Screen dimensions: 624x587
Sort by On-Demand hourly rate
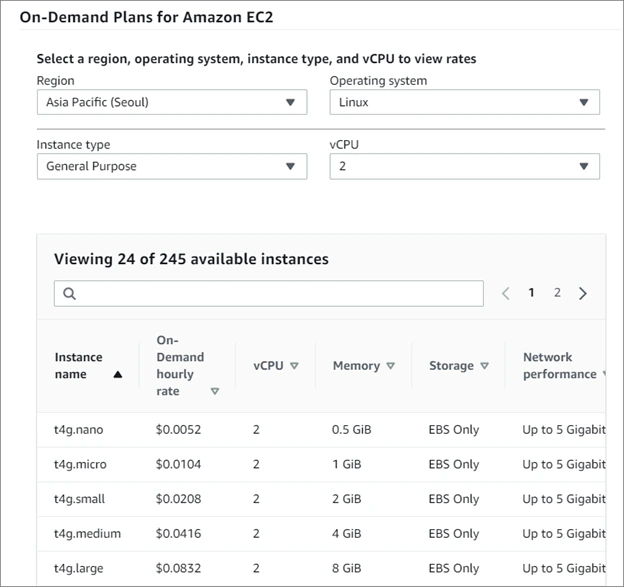pyautogui.click(x=215, y=392)
